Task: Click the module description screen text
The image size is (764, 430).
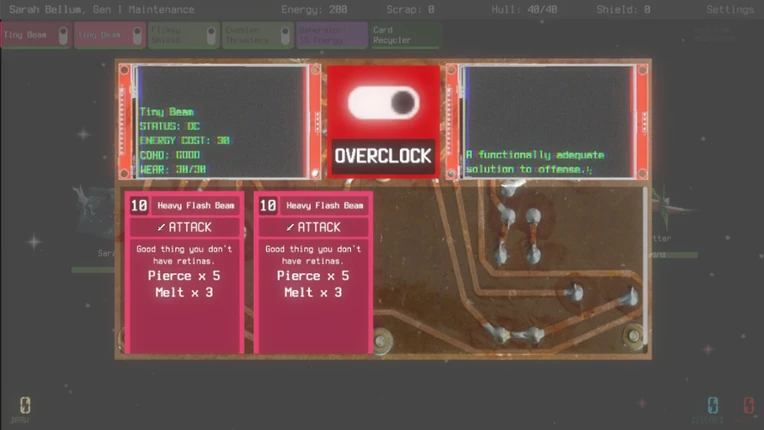Action: [x=535, y=162]
